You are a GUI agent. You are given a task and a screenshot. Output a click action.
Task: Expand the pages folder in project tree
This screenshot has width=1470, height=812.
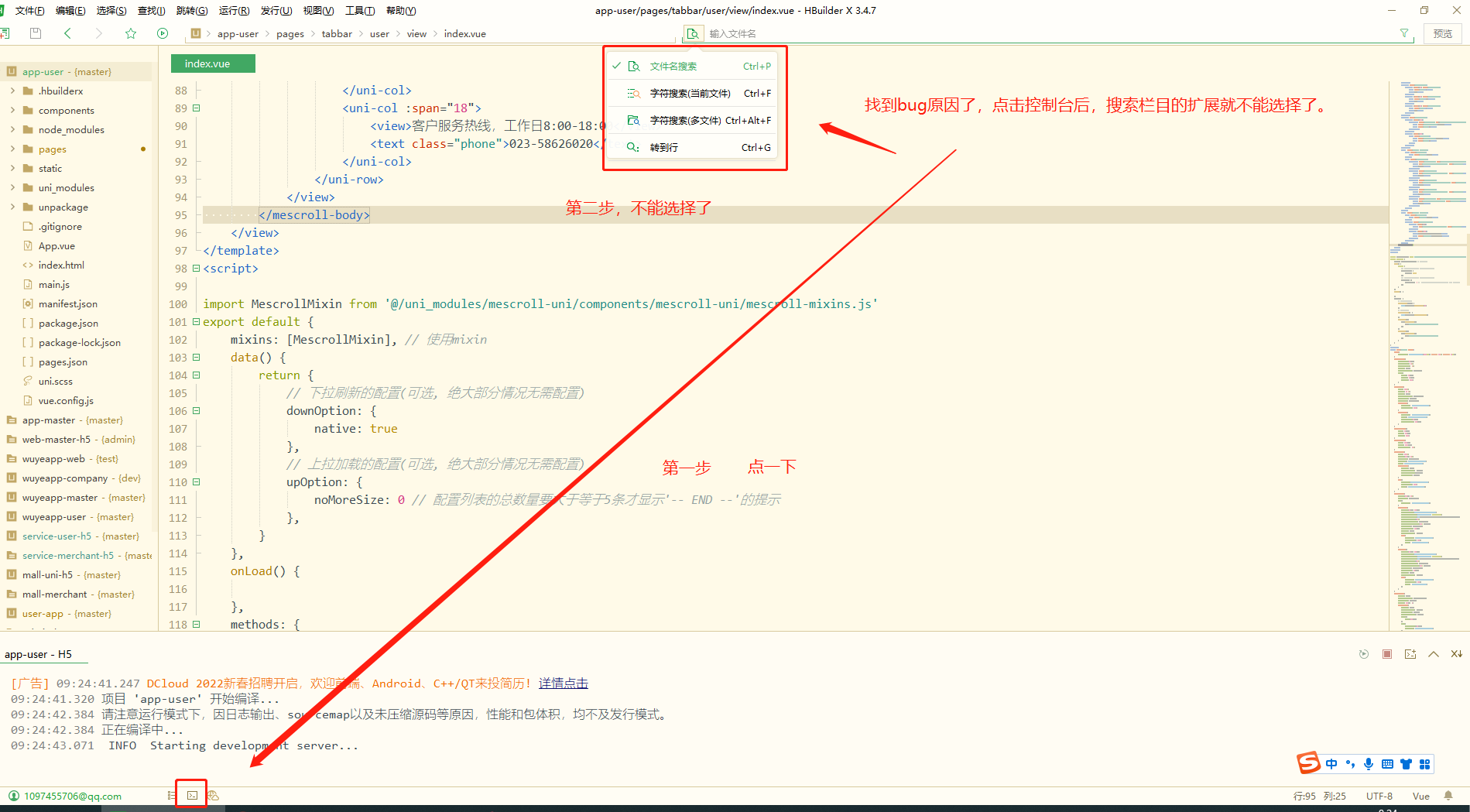click(x=12, y=149)
